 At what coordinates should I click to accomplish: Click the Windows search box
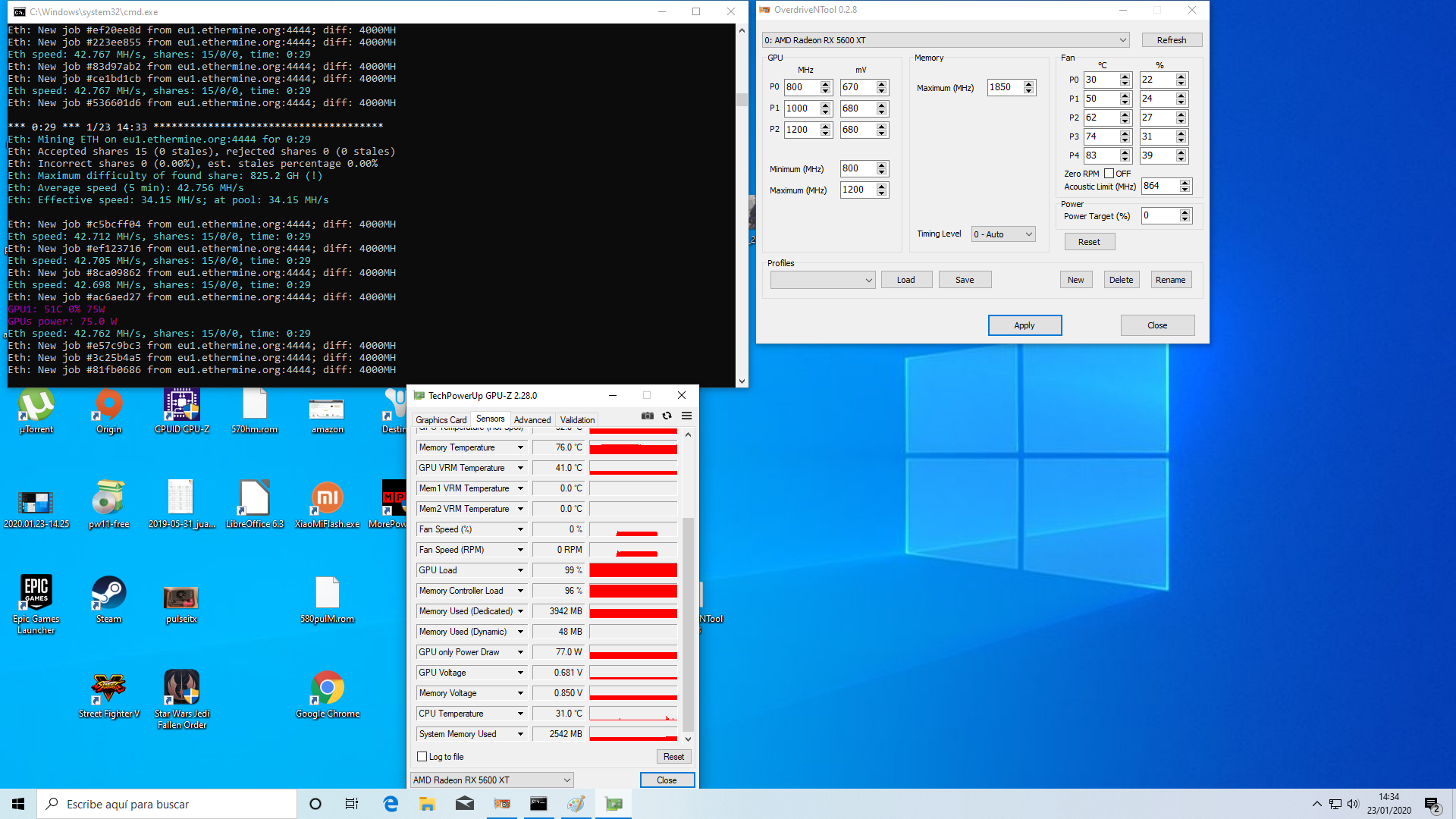(x=167, y=804)
